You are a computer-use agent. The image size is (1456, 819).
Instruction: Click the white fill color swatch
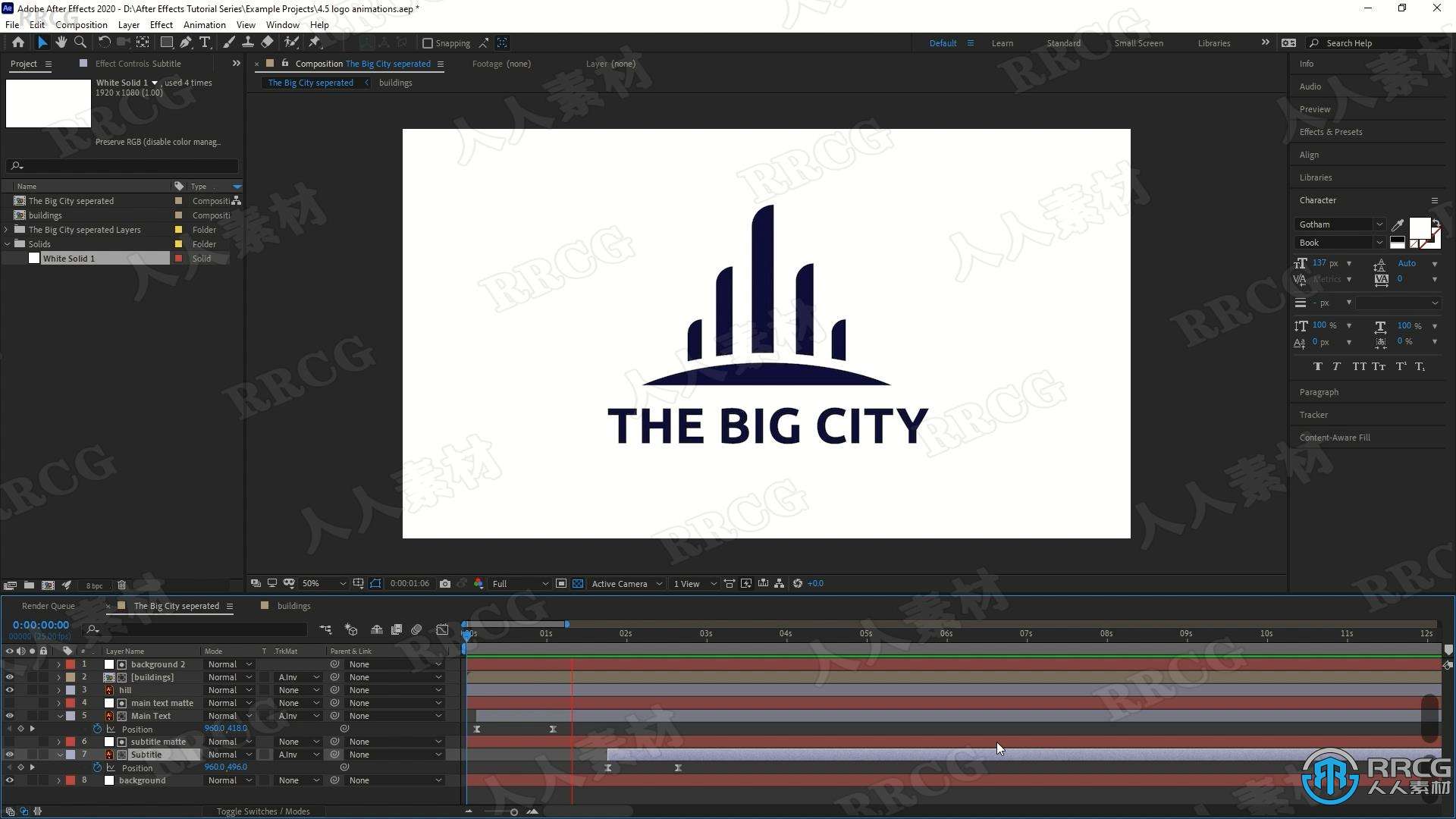(x=1419, y=227)
